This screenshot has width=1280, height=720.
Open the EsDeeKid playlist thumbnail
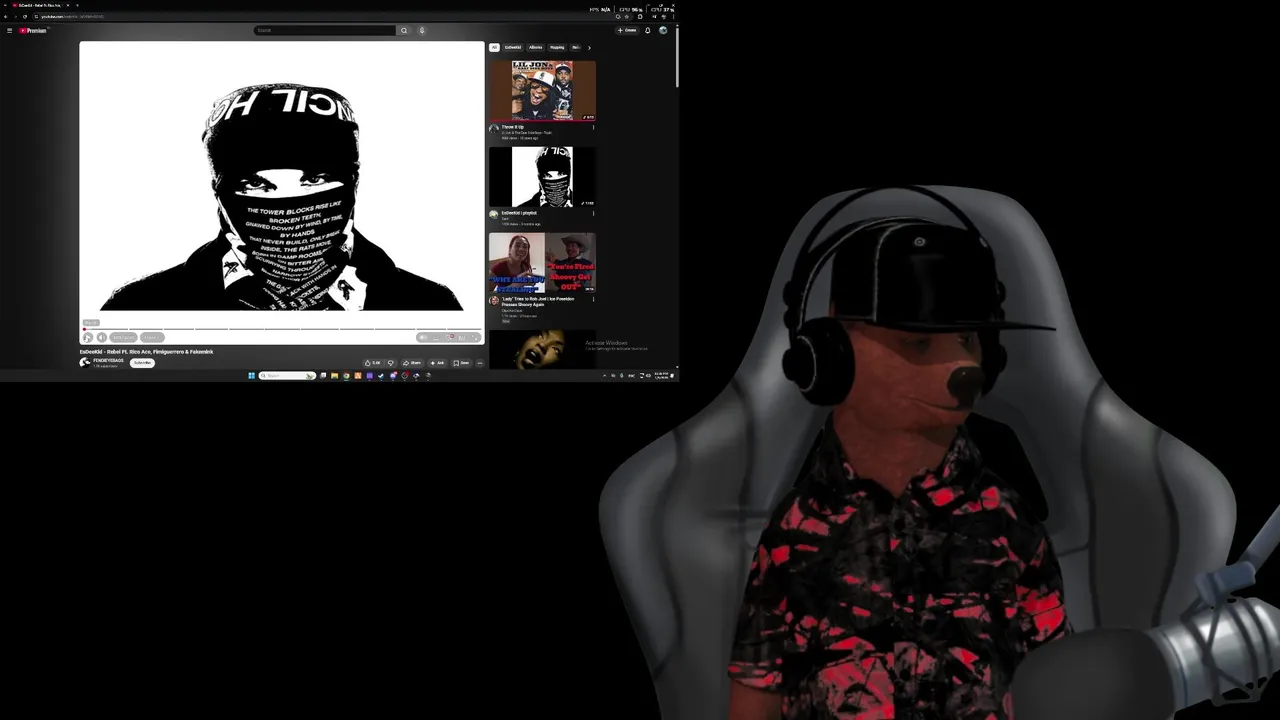pos(542,177)
